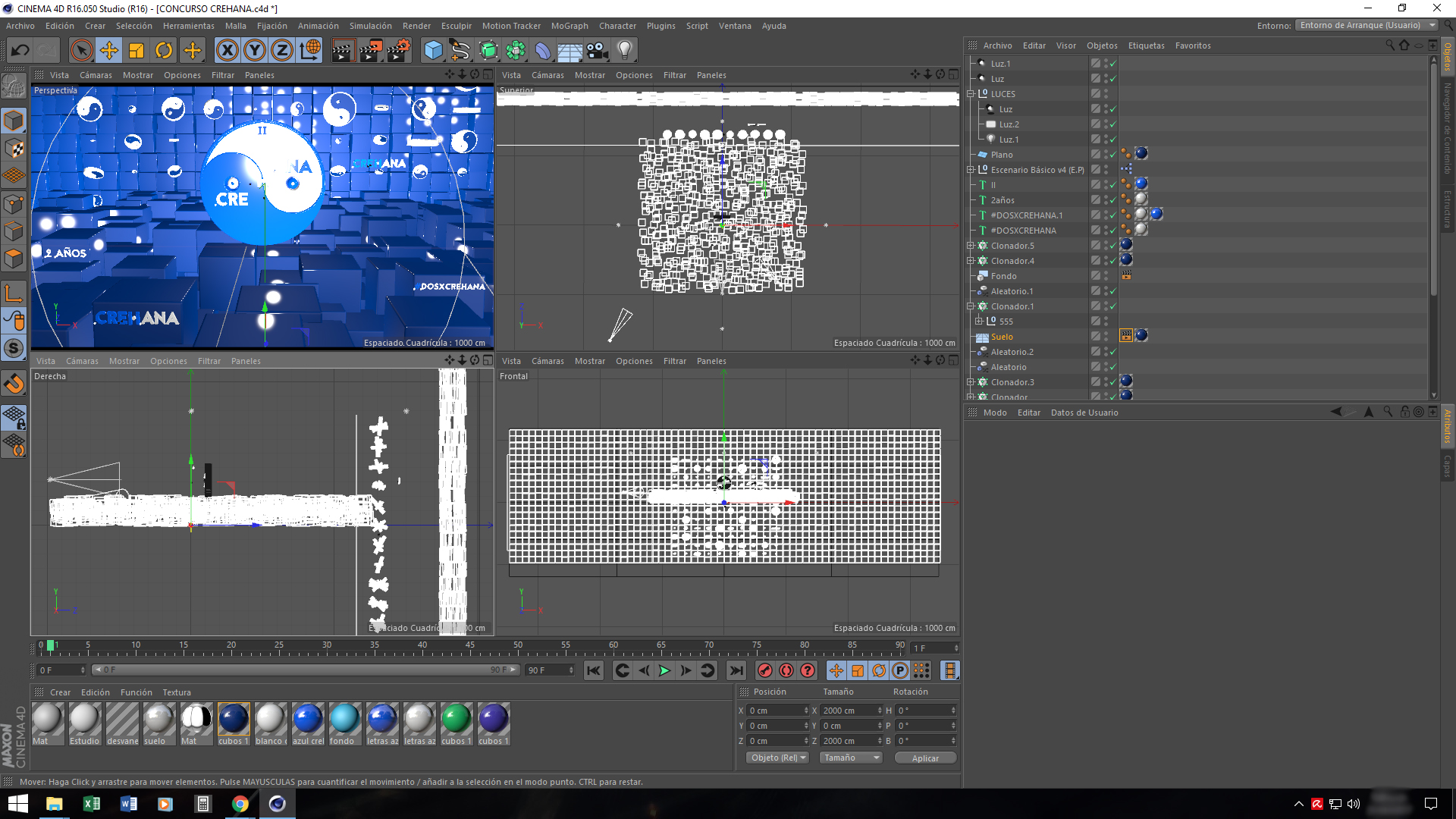Go to start of timeline

click(594, 670)
